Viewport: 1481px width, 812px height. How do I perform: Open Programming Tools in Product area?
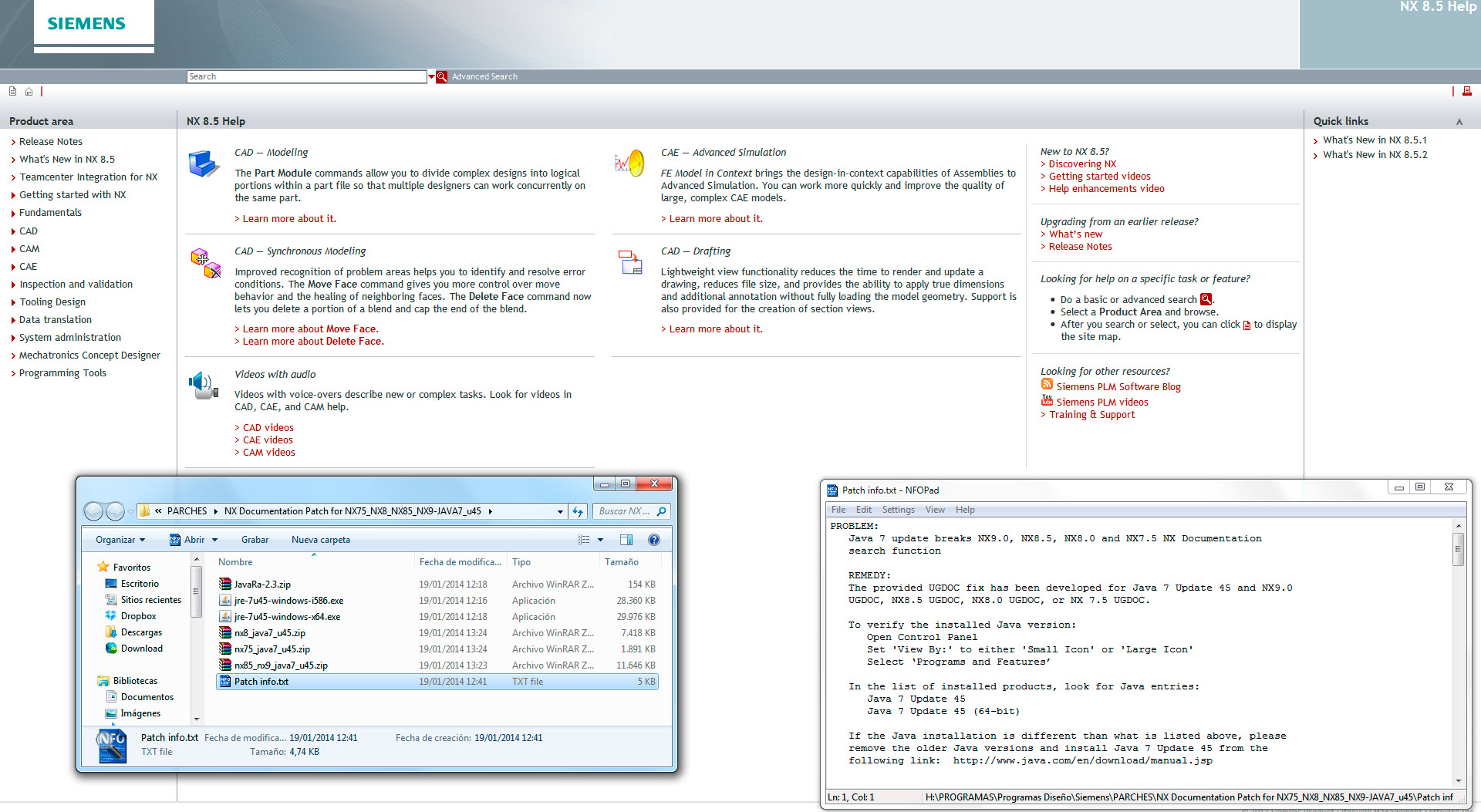pyautogui.click(x=62, y=372)
